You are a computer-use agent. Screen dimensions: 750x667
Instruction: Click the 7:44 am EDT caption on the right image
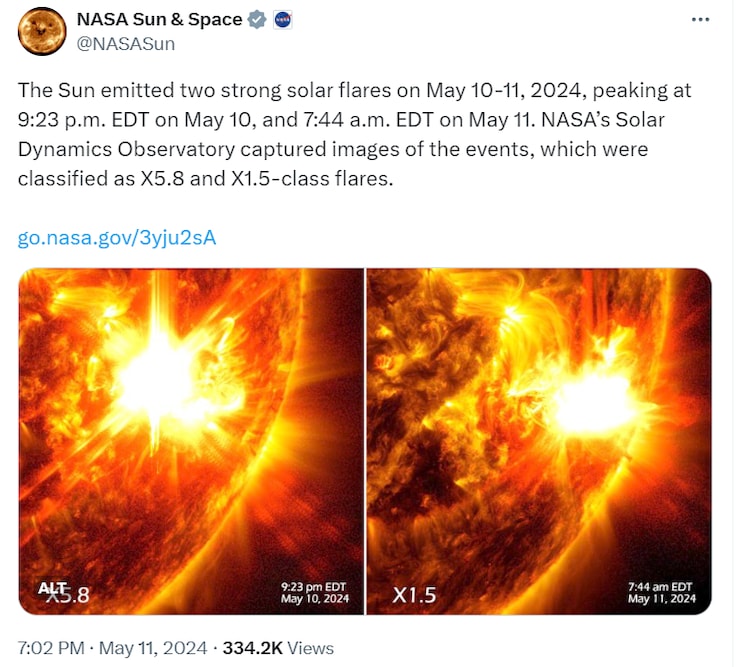[660, 586]
